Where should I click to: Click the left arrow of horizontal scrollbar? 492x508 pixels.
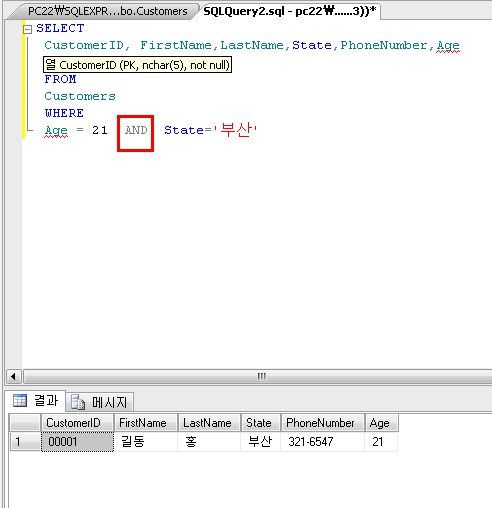(13, 377)
